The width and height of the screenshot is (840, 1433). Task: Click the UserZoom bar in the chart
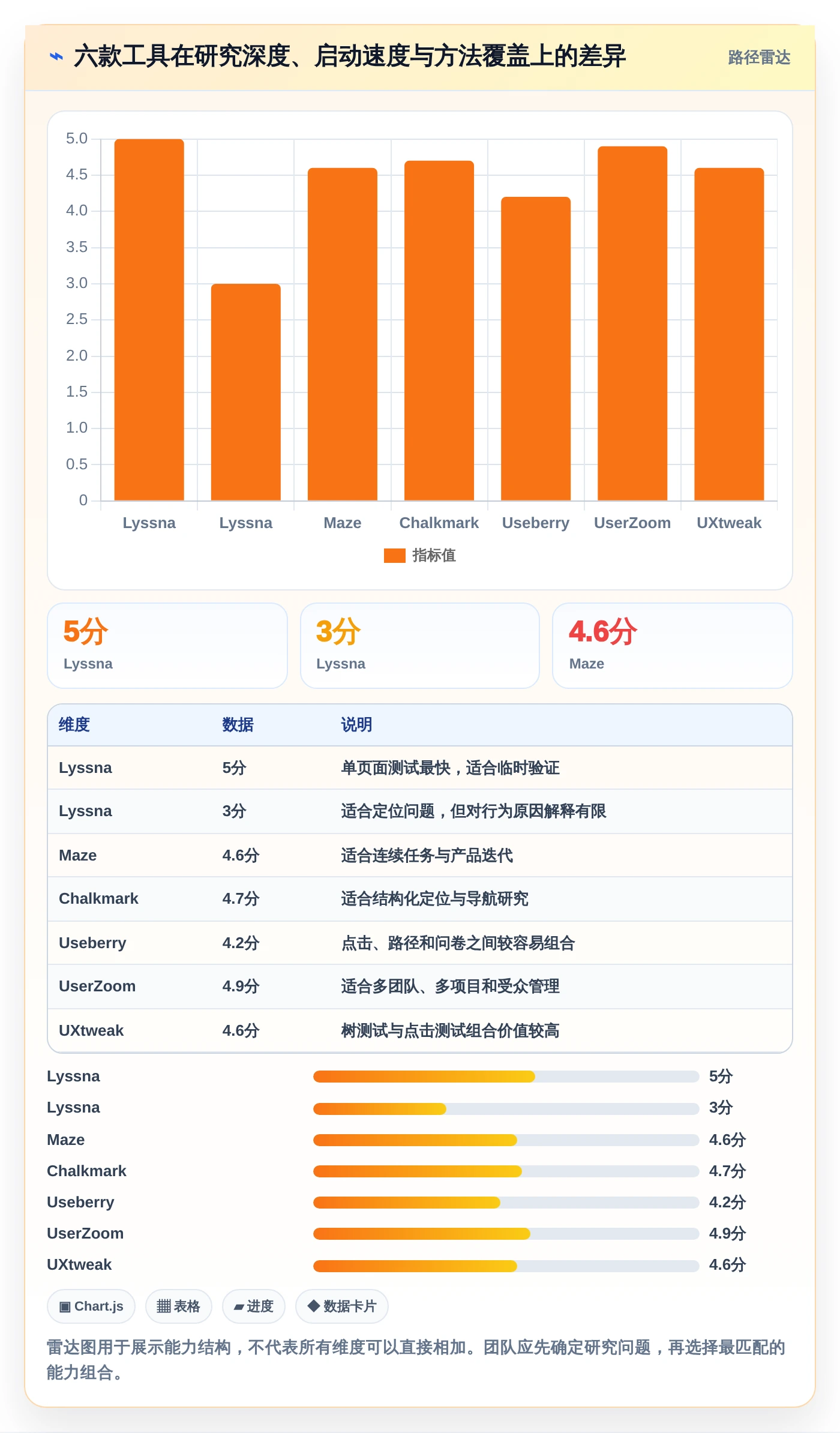click(x=632, y=323)
